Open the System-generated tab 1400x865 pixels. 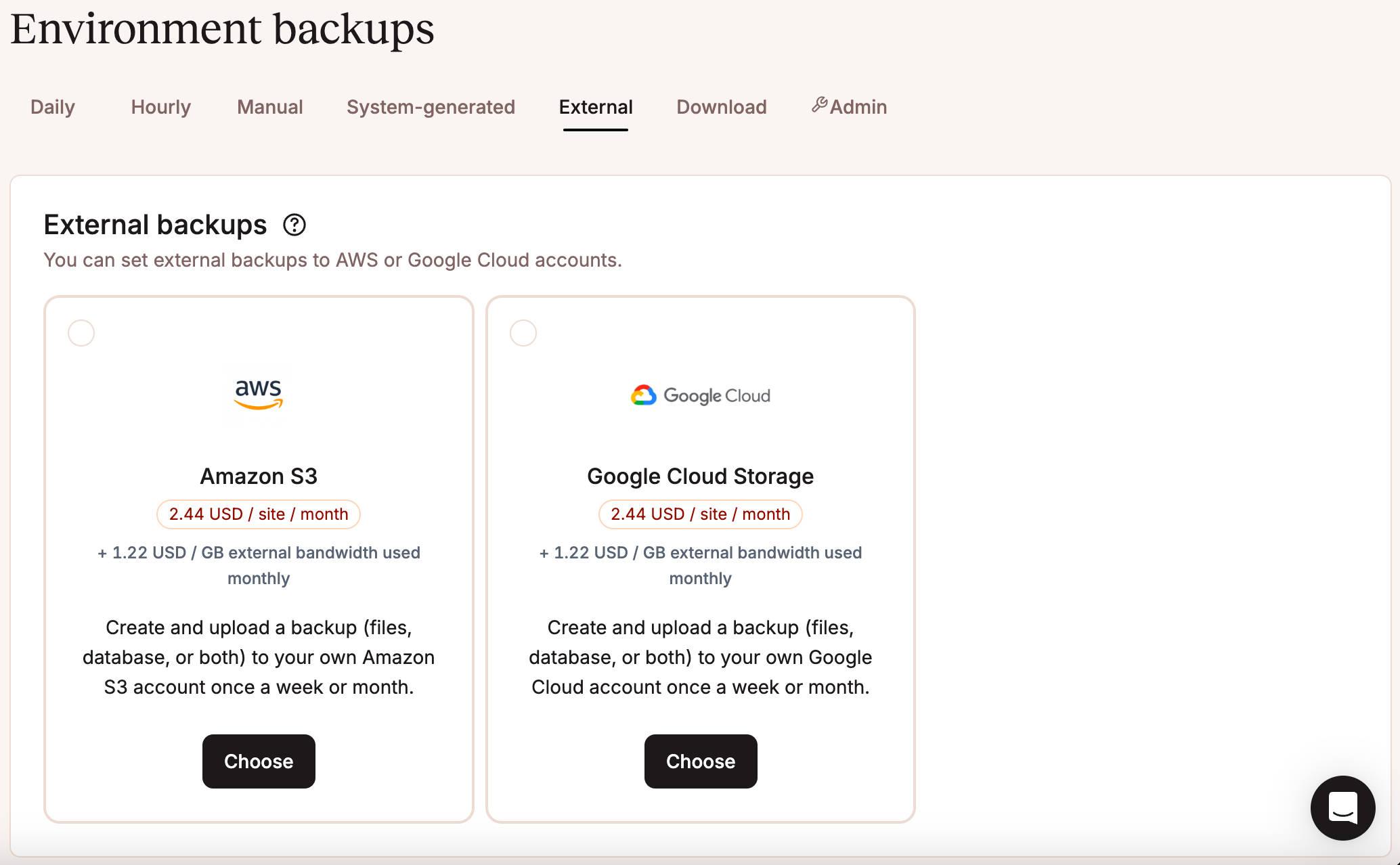(431, 107)
